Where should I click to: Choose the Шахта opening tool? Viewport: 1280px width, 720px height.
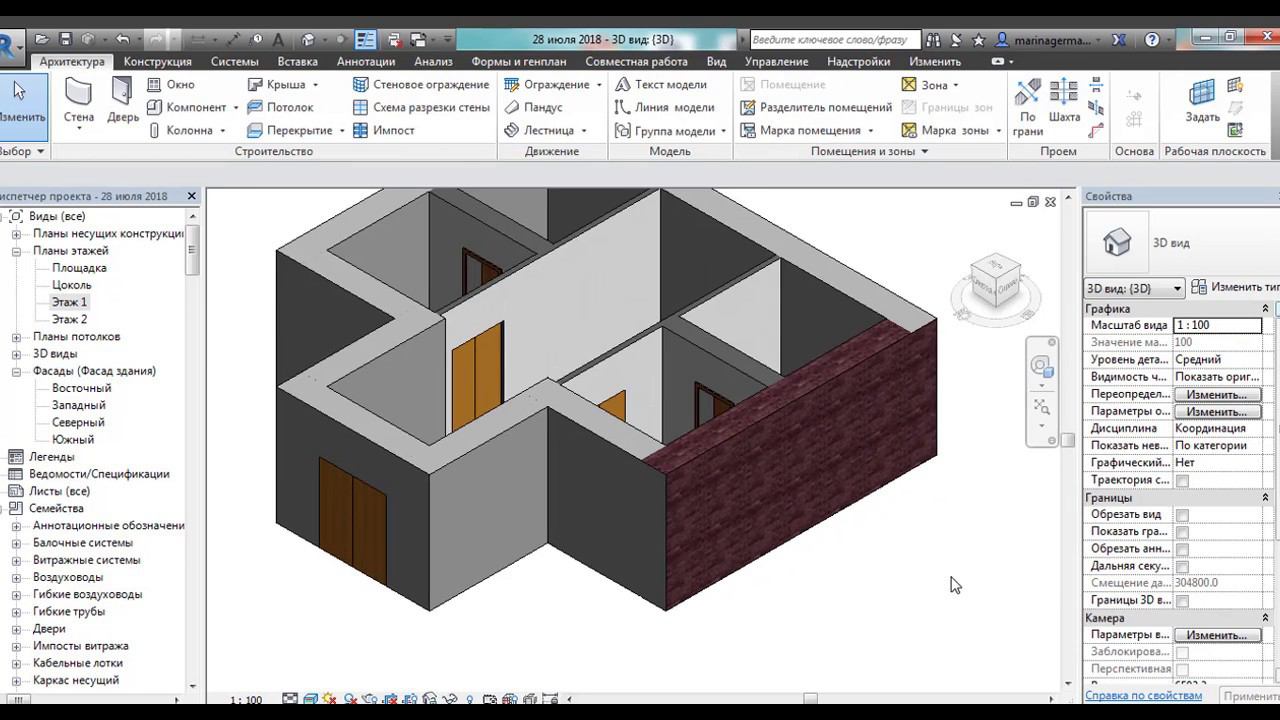coord(1064,102)
